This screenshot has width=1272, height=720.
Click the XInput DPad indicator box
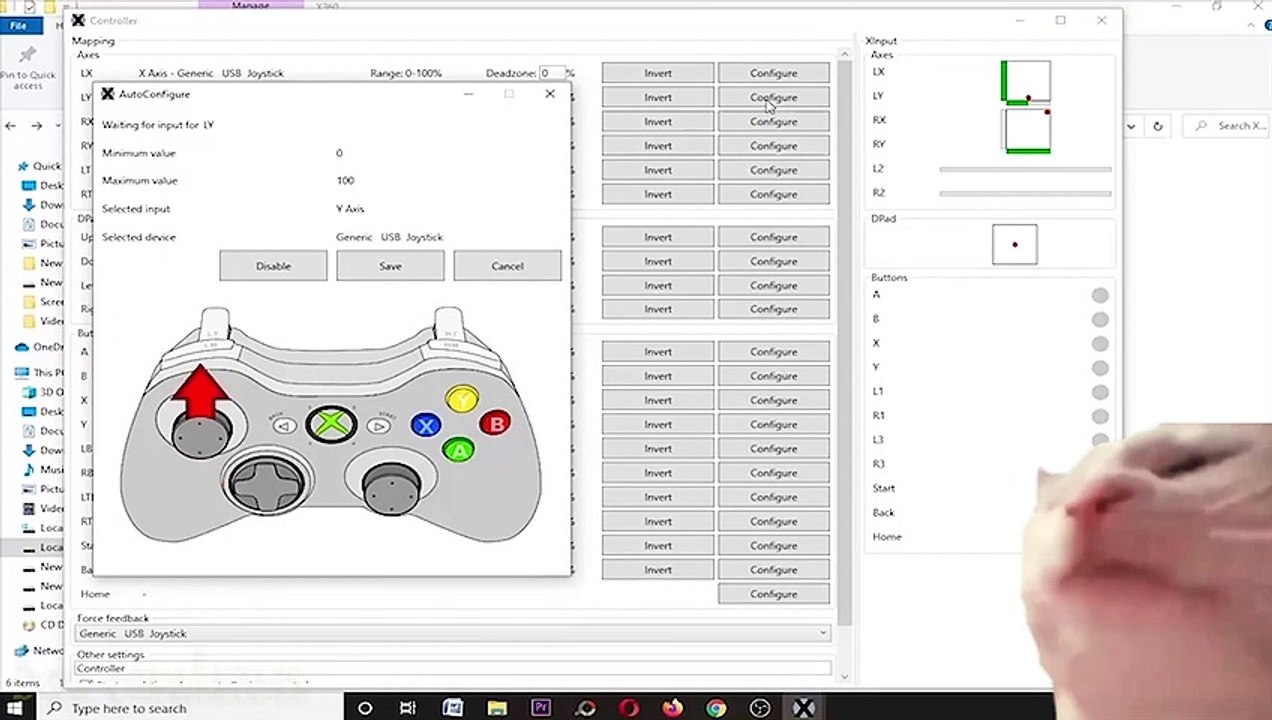tap(1015, 244)
